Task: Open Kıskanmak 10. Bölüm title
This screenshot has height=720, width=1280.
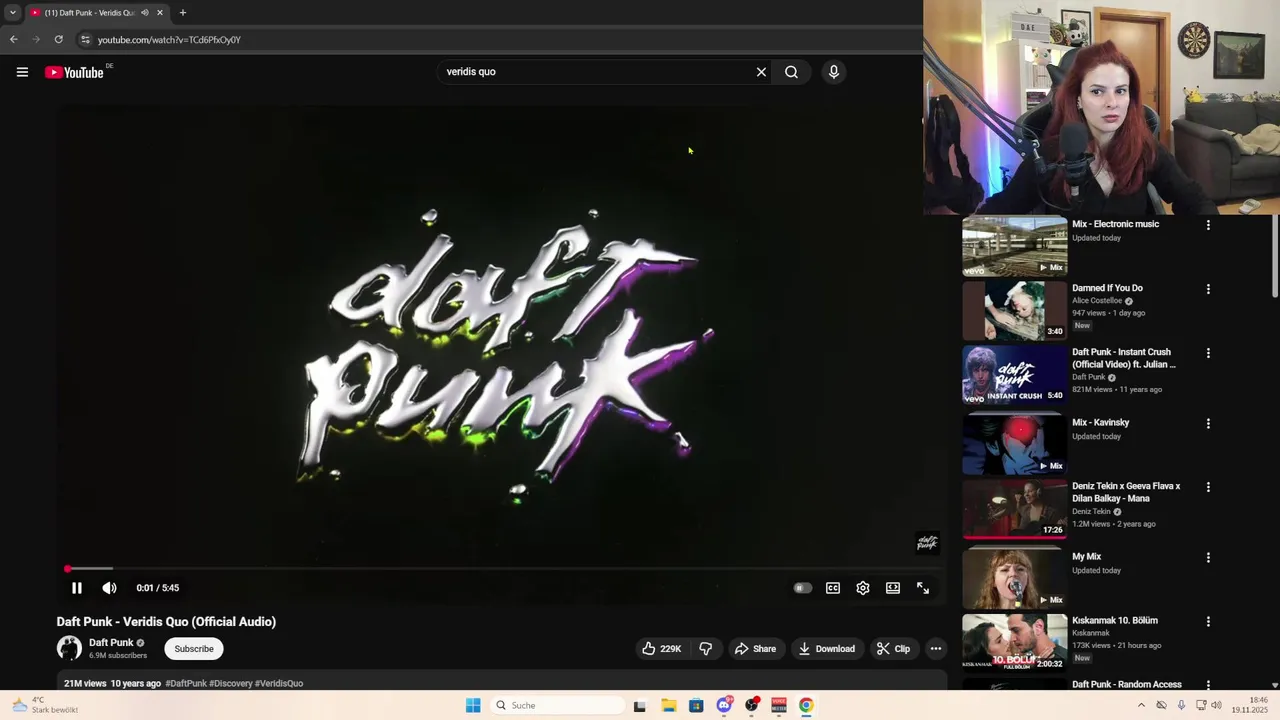Action: click(1115, 621)
